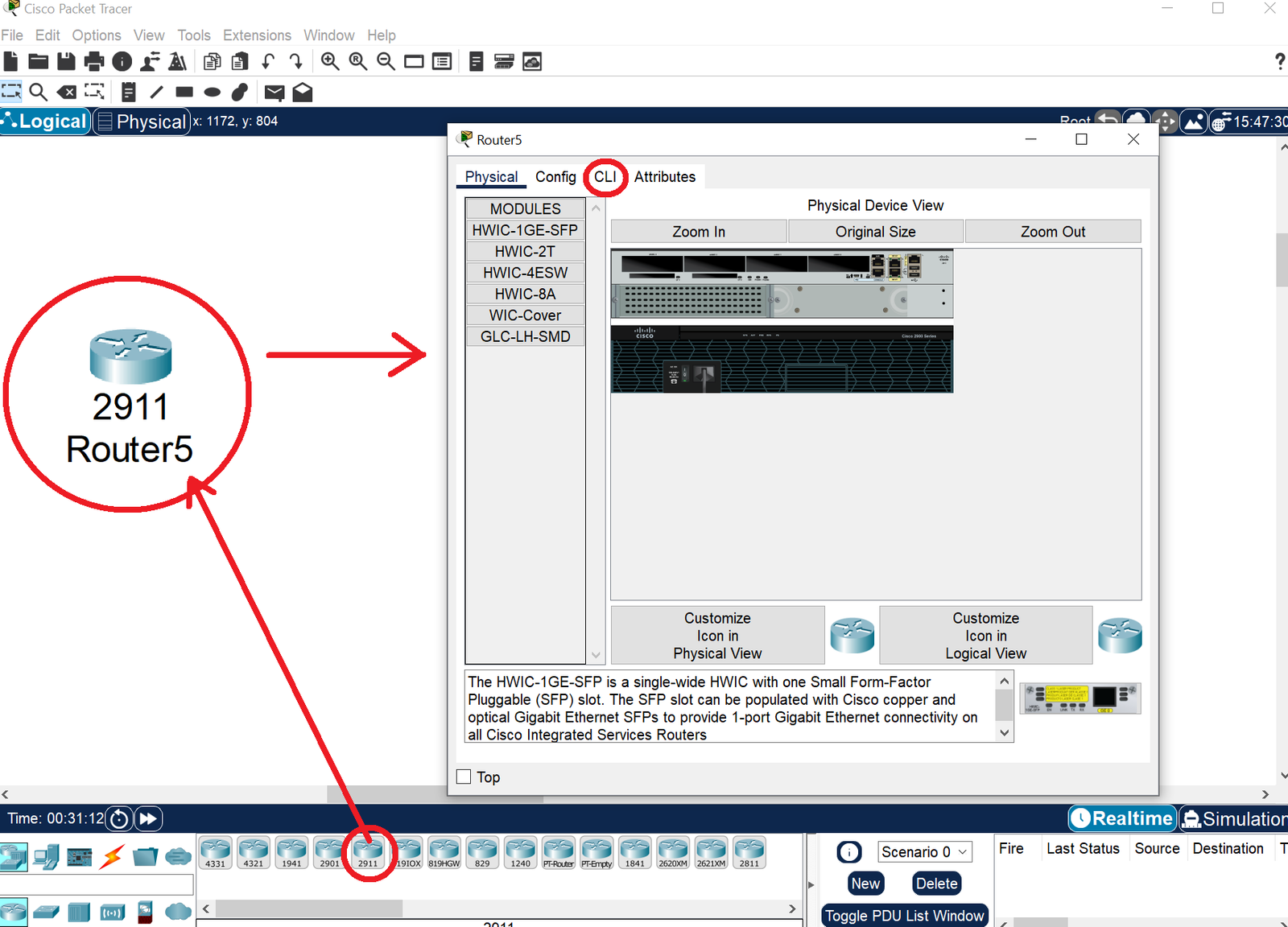
Task: Click the Power Cycle Devices icon
Action: [x=119, y=819]
